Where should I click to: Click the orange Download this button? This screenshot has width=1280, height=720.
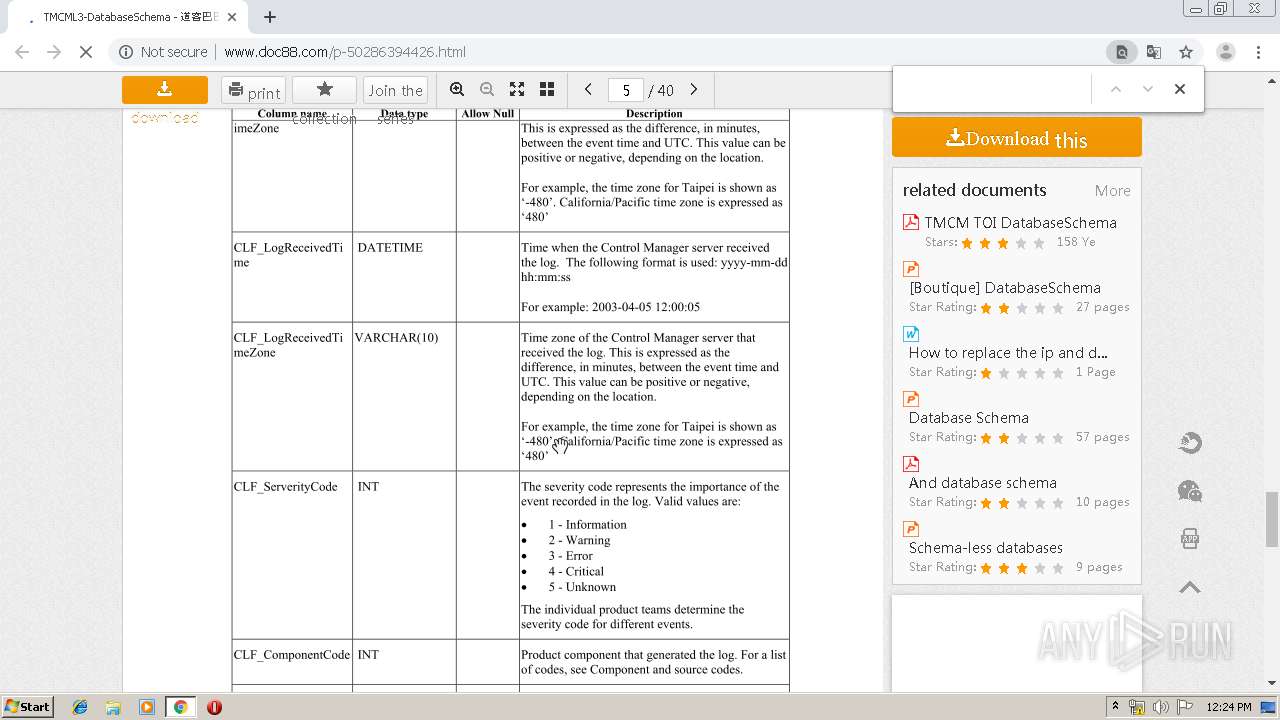pyautogui.click(x=1016, y=138)
